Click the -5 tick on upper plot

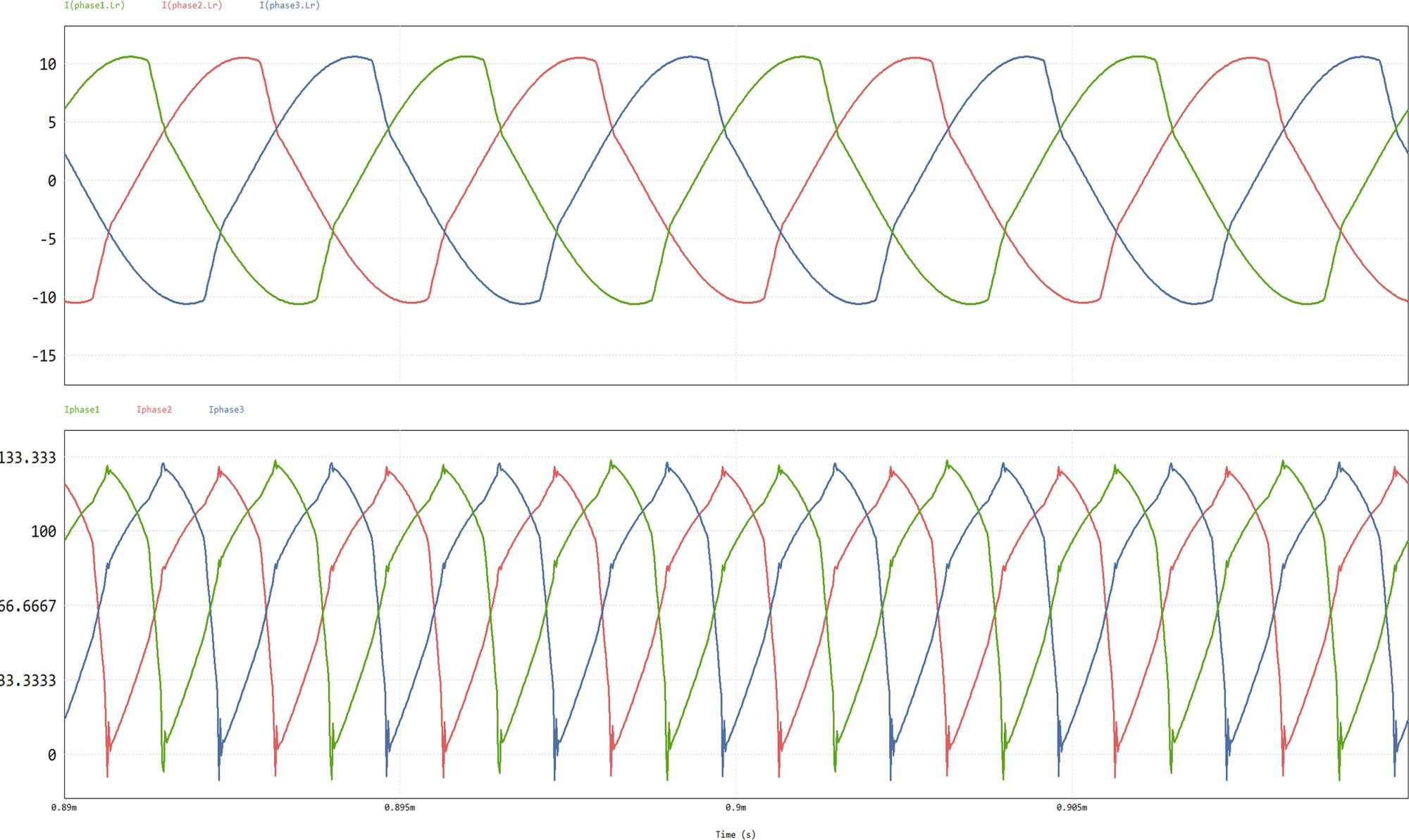pos(47,239)
